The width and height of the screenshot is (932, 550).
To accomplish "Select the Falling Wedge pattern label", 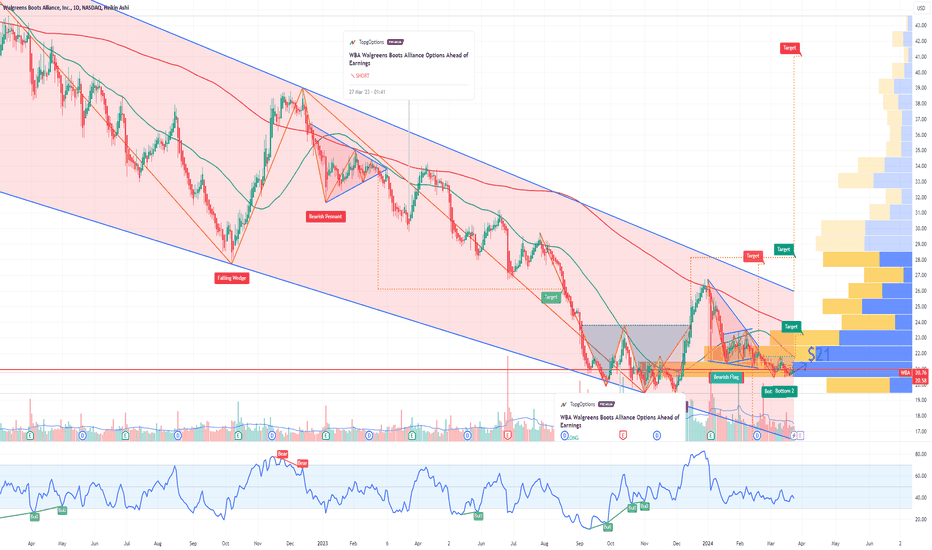I will click(232, 278).
